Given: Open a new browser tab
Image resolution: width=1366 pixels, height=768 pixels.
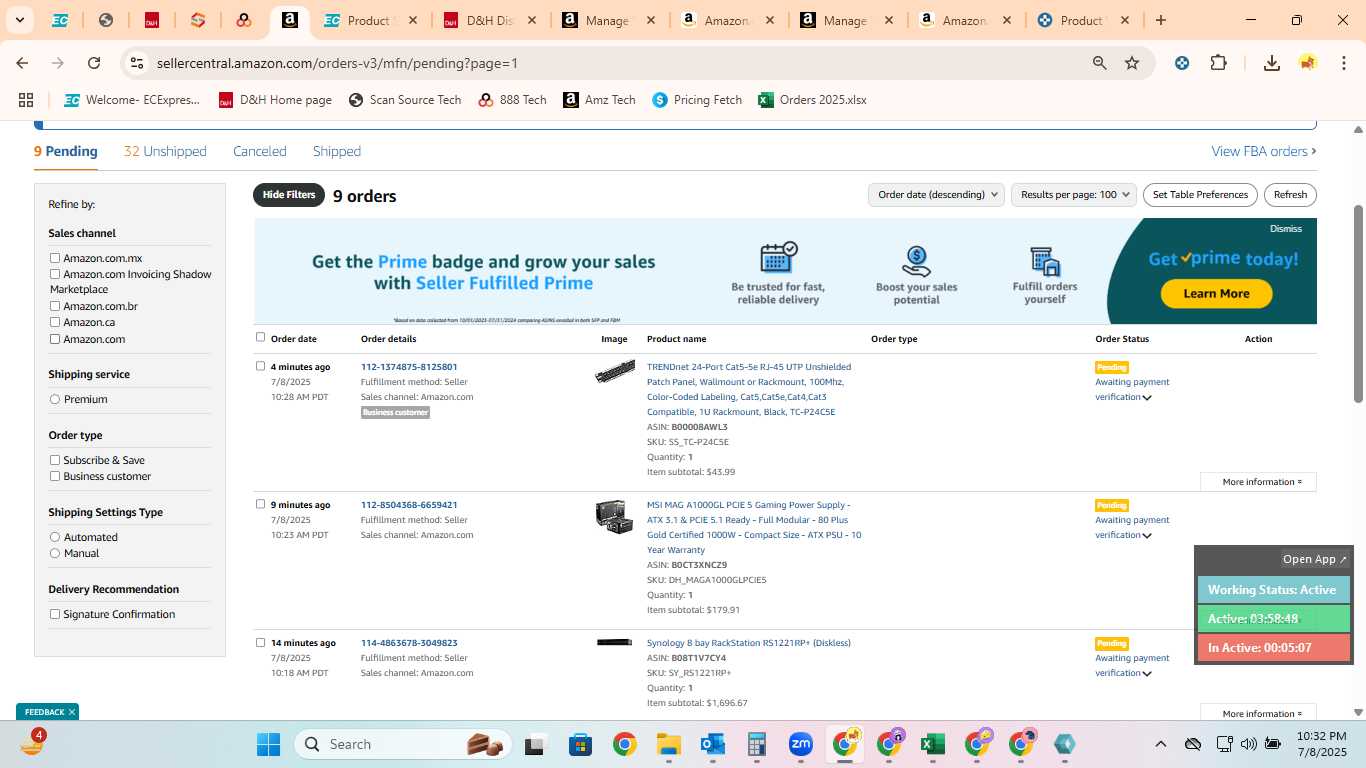Looking at the screenshot, I should pos(1161,20).
